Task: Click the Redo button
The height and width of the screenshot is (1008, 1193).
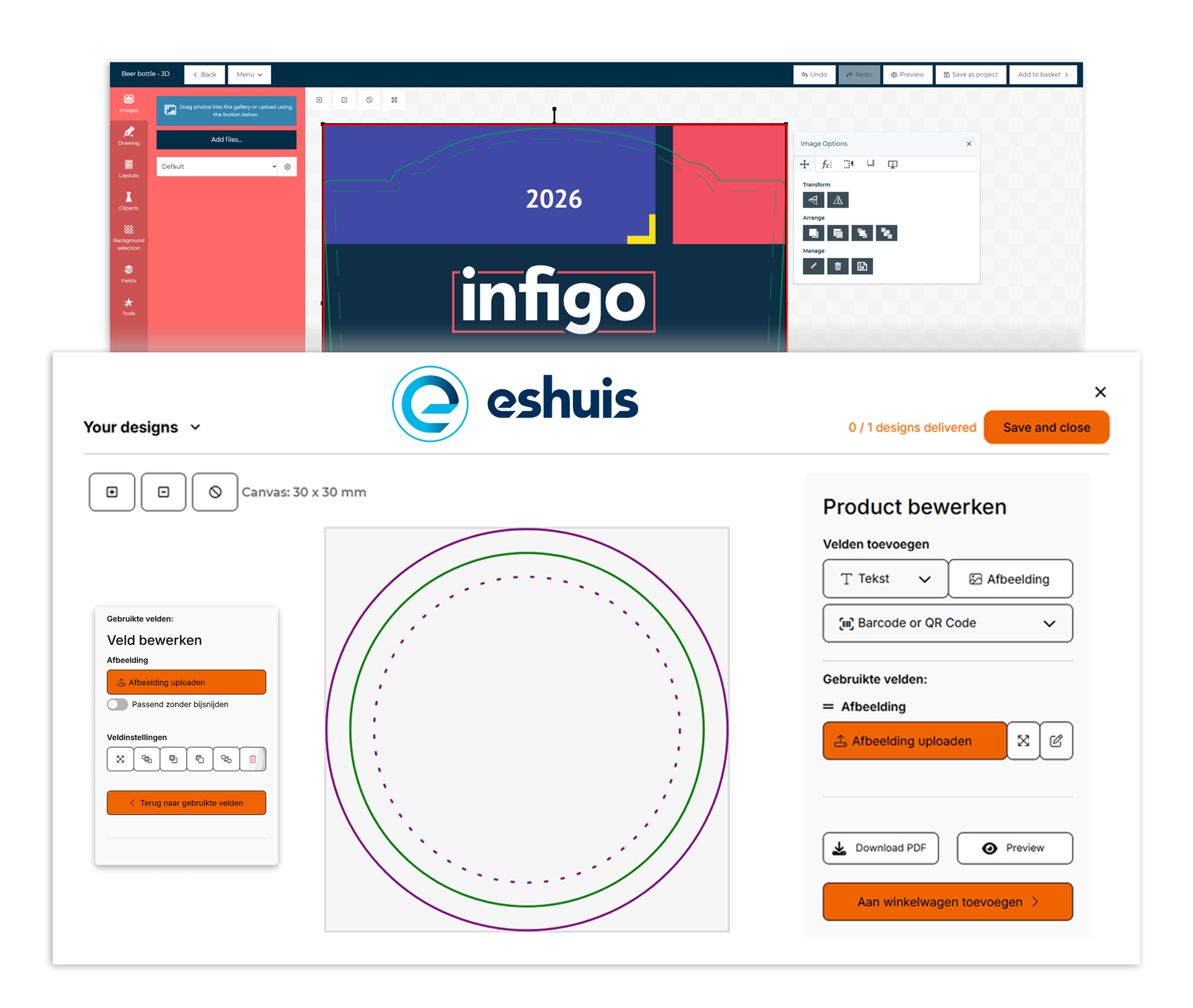Action: [x=859, y=75]
